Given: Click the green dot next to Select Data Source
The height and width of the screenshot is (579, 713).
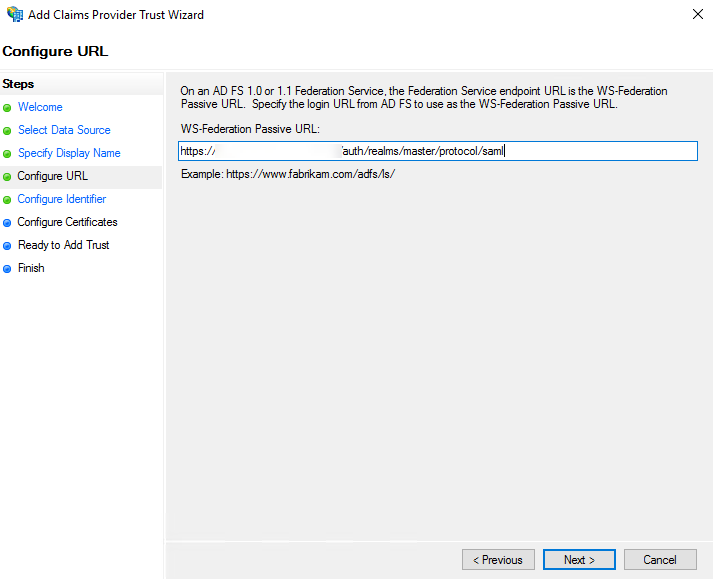Looking at the screenshot, I should pos(8,130).
